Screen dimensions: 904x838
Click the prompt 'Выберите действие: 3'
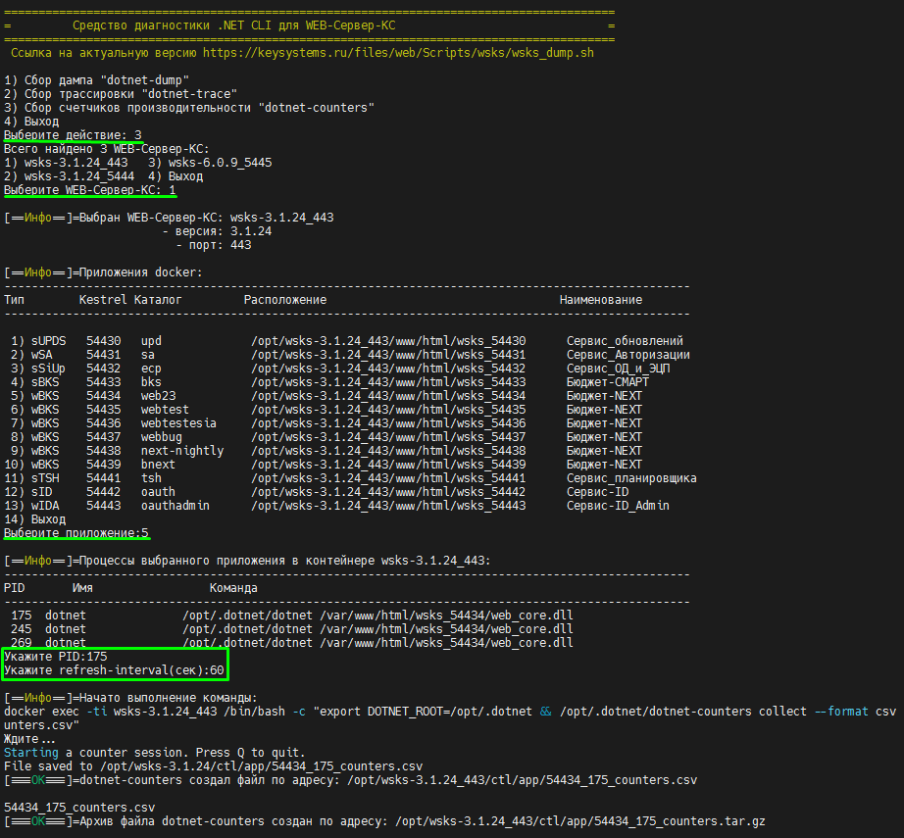(x=73, y=135)
